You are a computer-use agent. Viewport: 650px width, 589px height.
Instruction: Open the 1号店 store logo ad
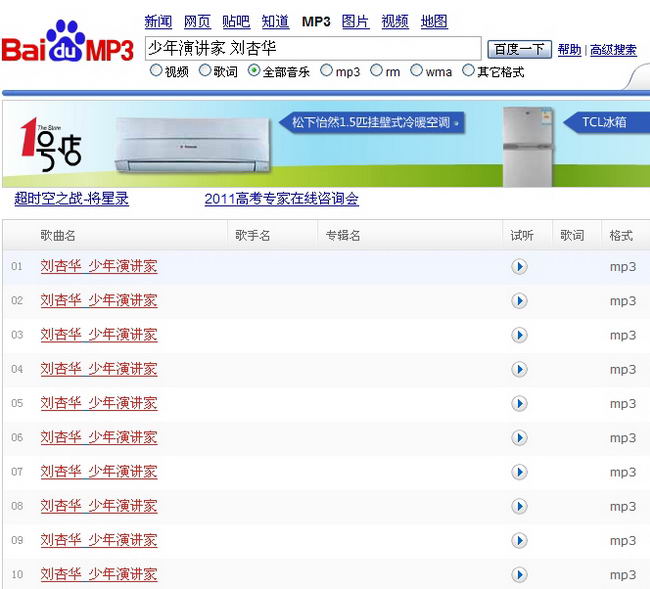click(x=51, y=145)
